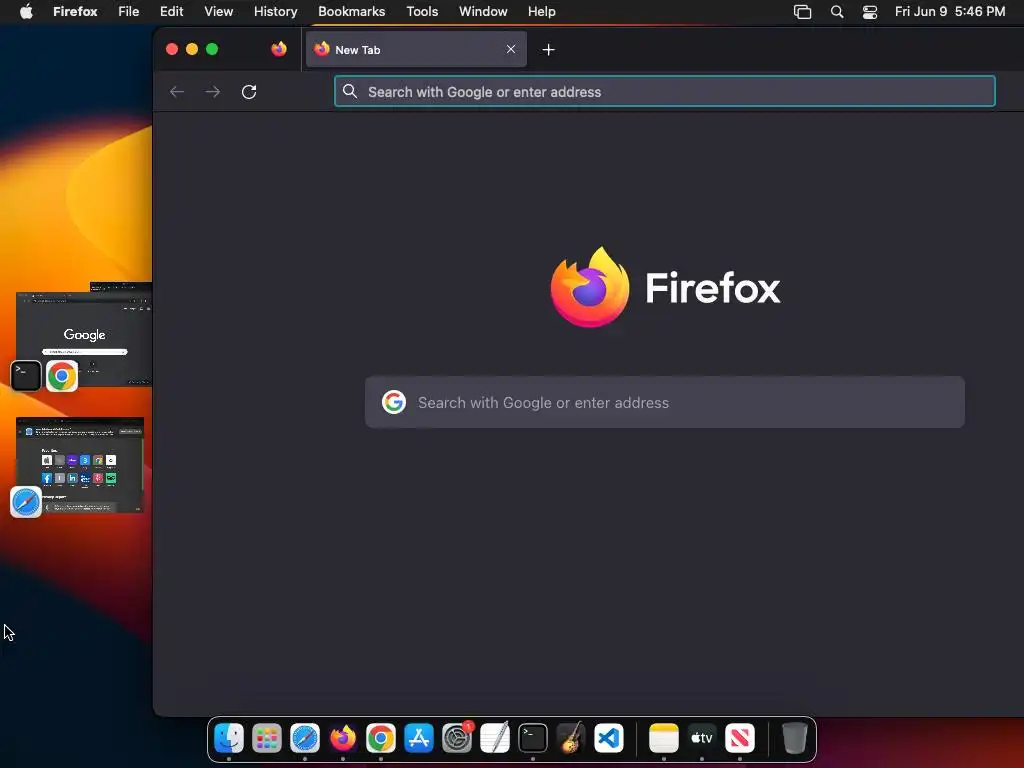Click the Google G logo in search box
This screenshot has width=1024, height=768.
(394, 402)
